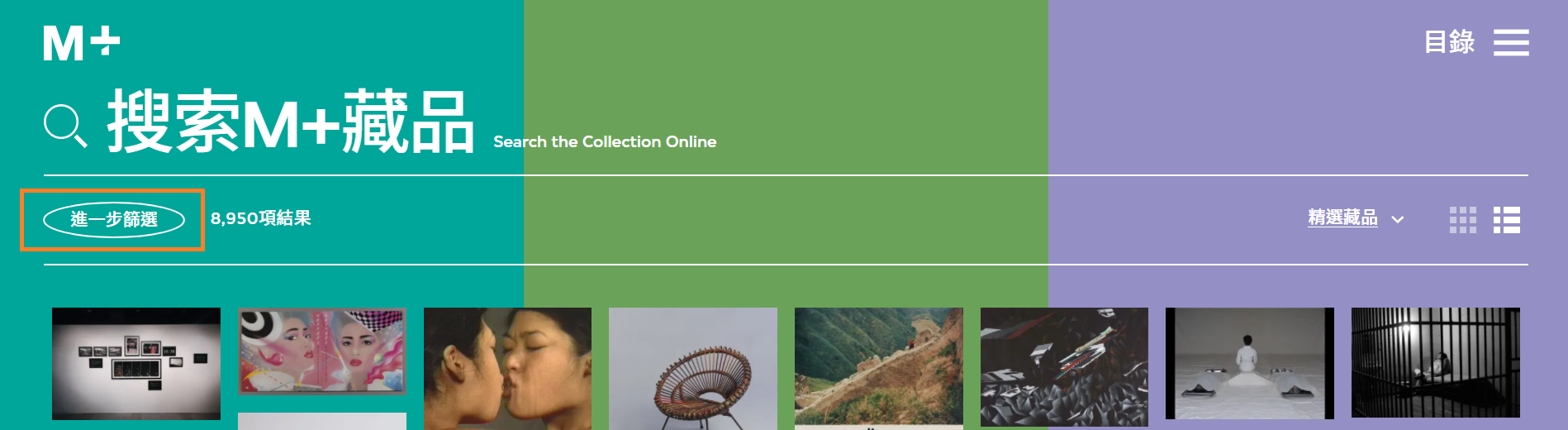Image resolution: width=1568 pixels, height=430 pixels.
Task: Open the hamburger menu icon
Action: 1511,42
